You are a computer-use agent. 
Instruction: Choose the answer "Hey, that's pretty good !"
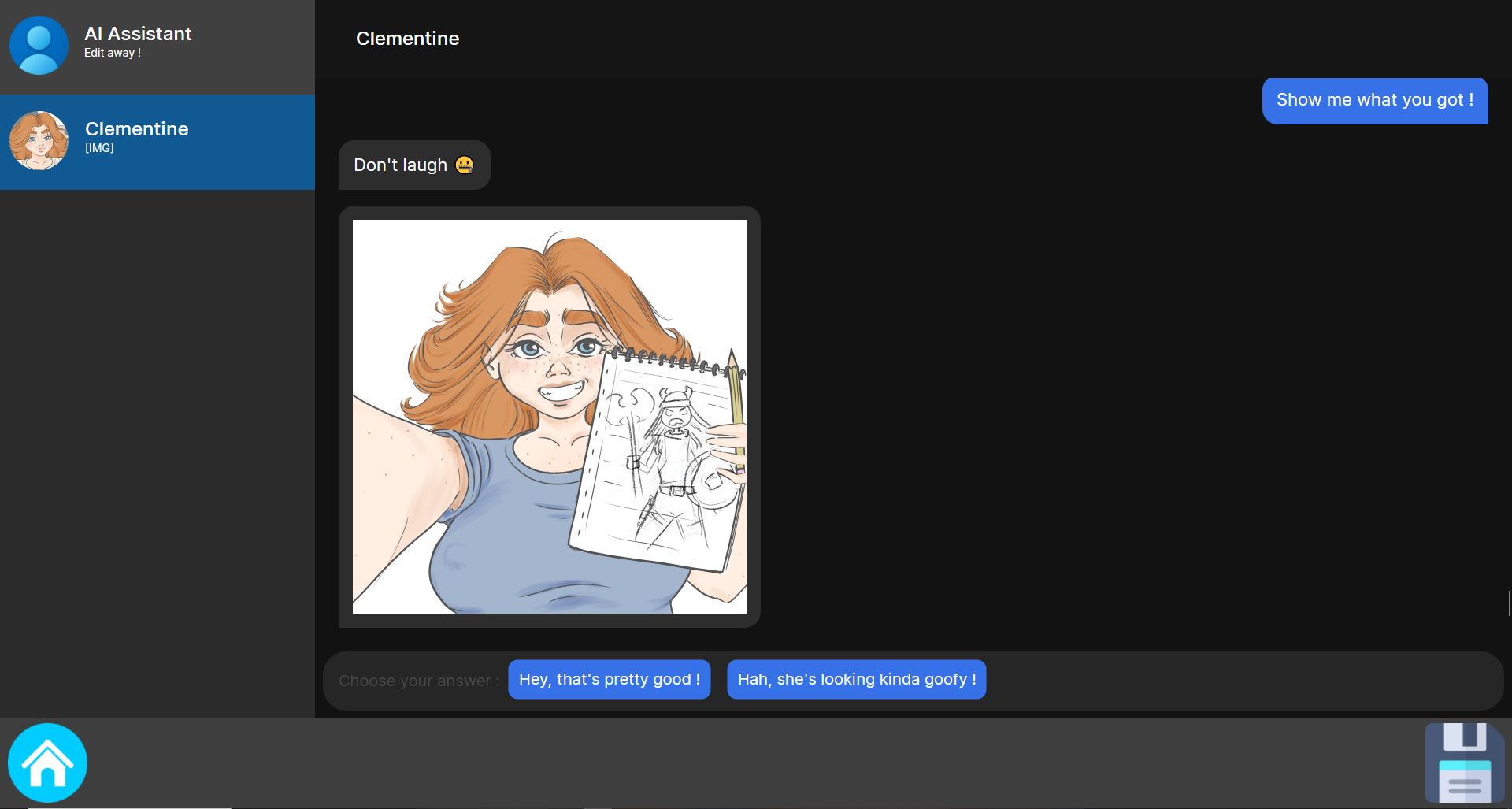609,679
